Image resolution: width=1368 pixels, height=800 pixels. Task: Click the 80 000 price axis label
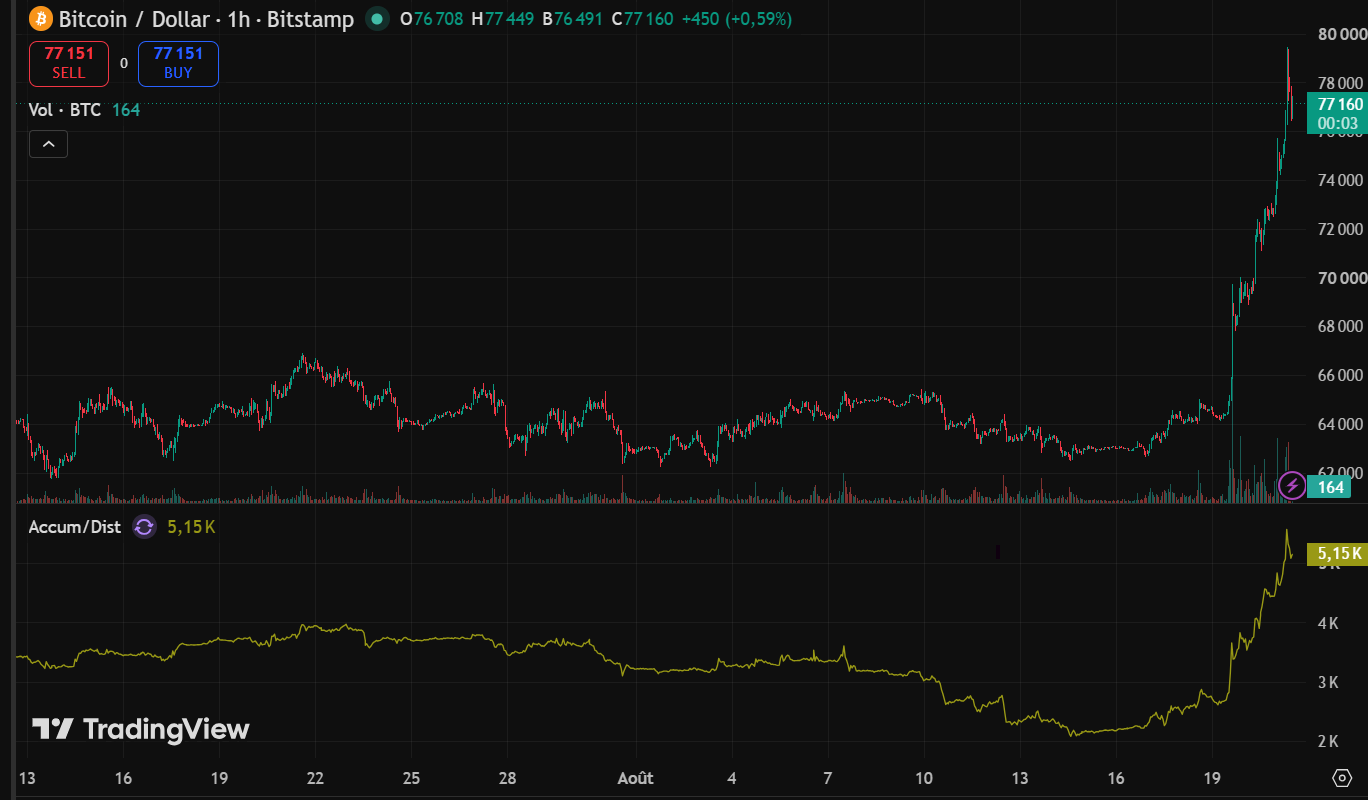[1341, 34]
